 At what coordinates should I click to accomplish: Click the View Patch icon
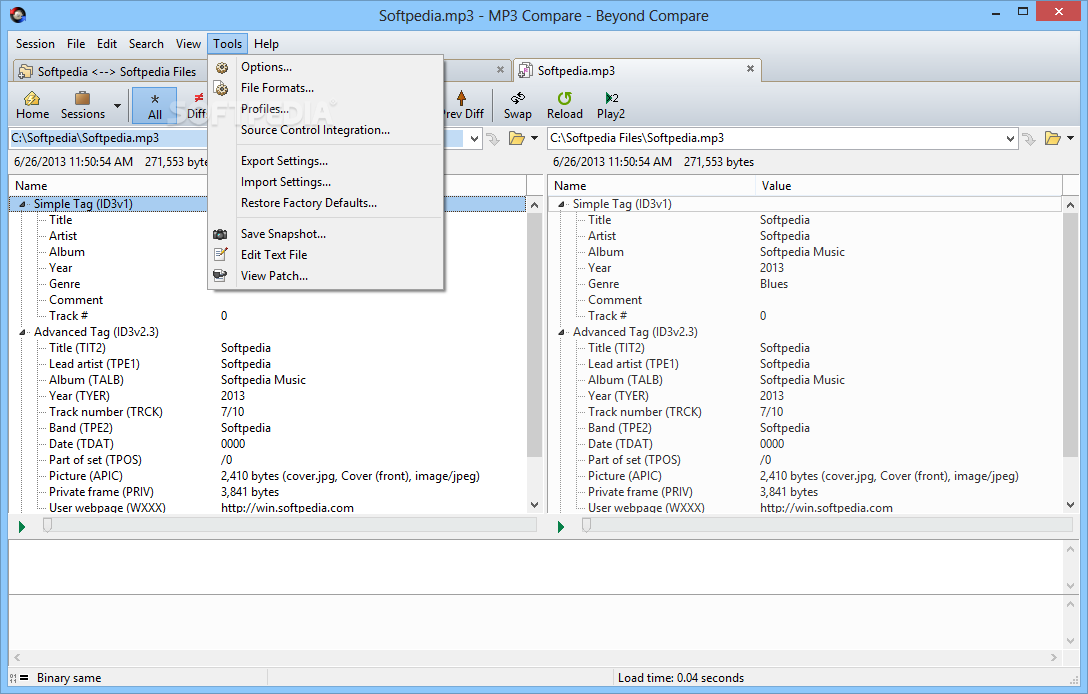point(221,276)
